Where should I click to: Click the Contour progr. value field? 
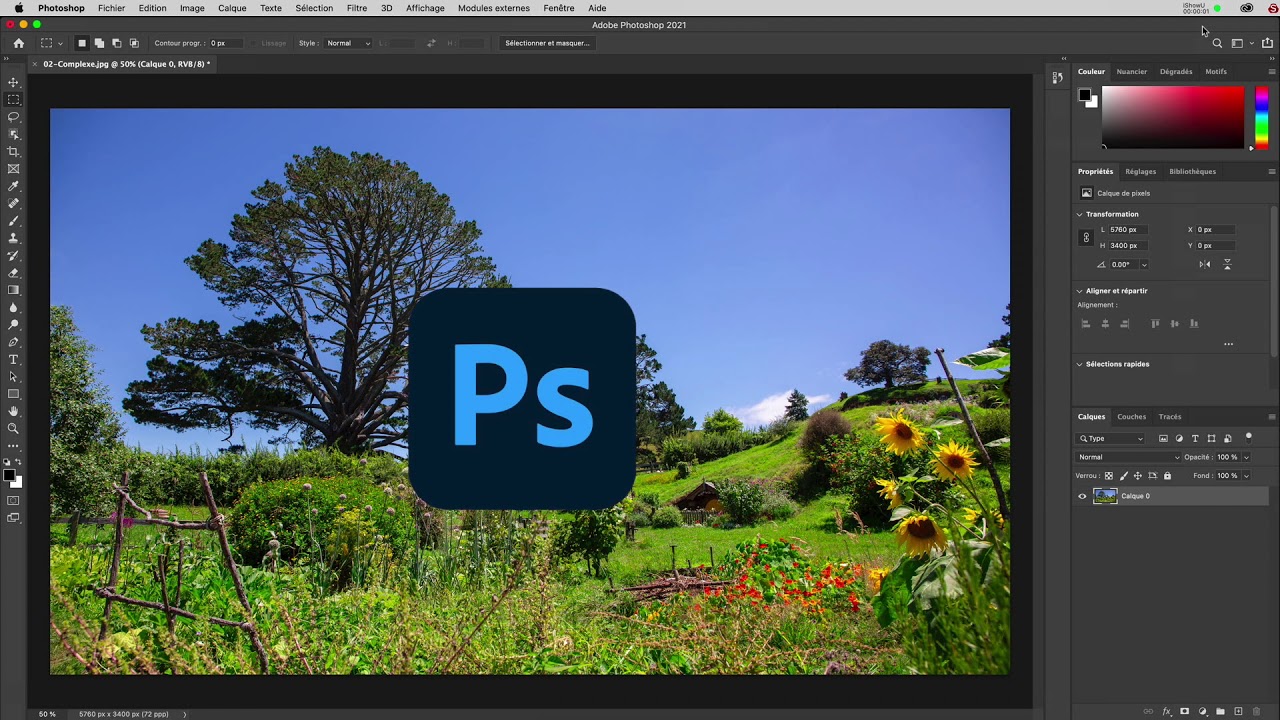point(225,43)
